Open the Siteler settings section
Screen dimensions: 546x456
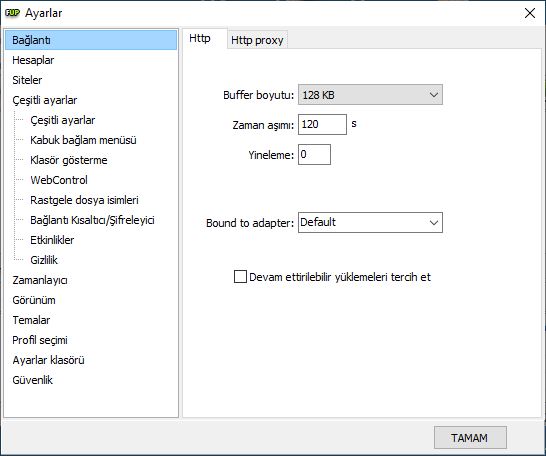[x=27, y=80]
